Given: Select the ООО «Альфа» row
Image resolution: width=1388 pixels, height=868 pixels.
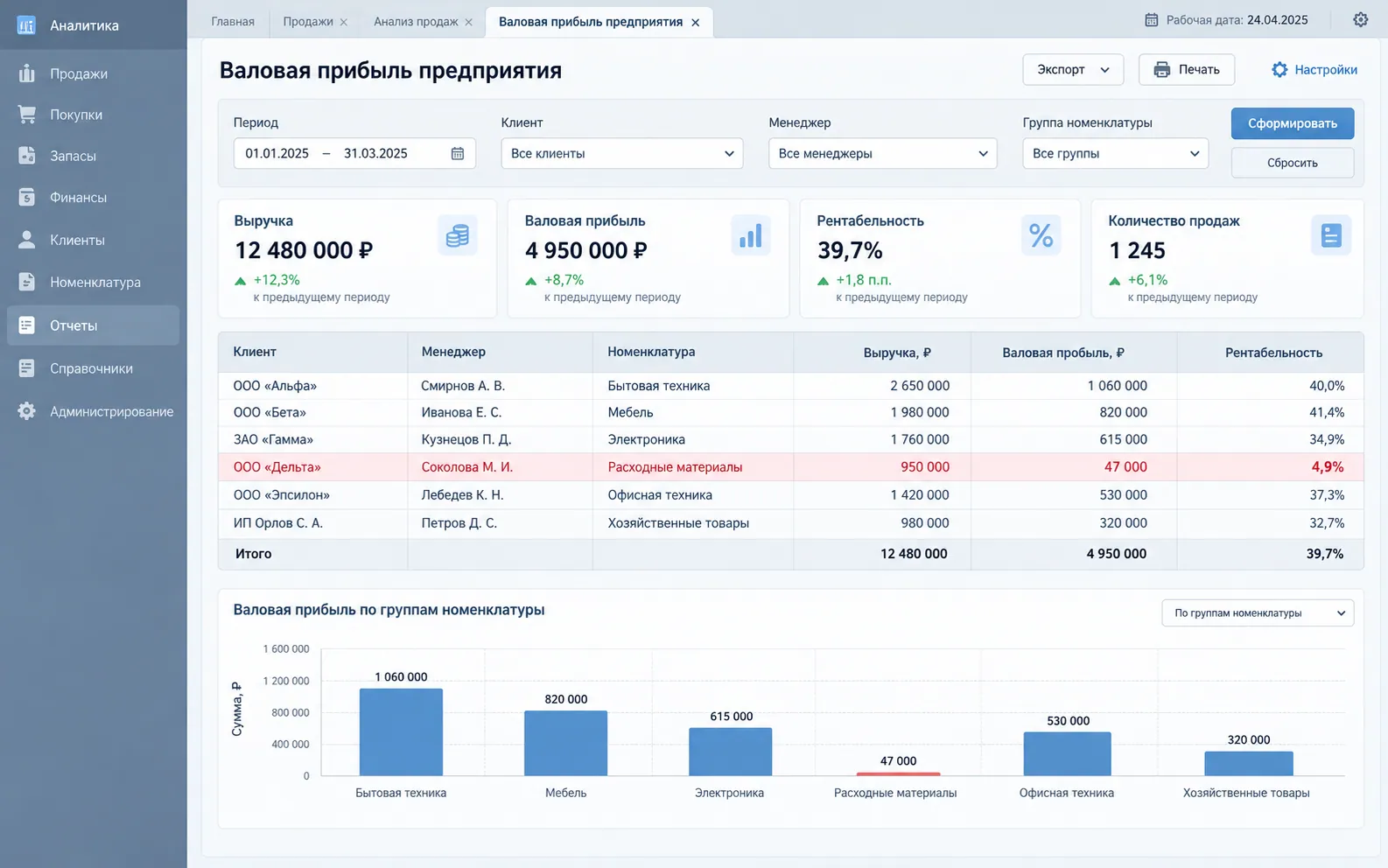Looking at the screenshot, I should [790, 386].
